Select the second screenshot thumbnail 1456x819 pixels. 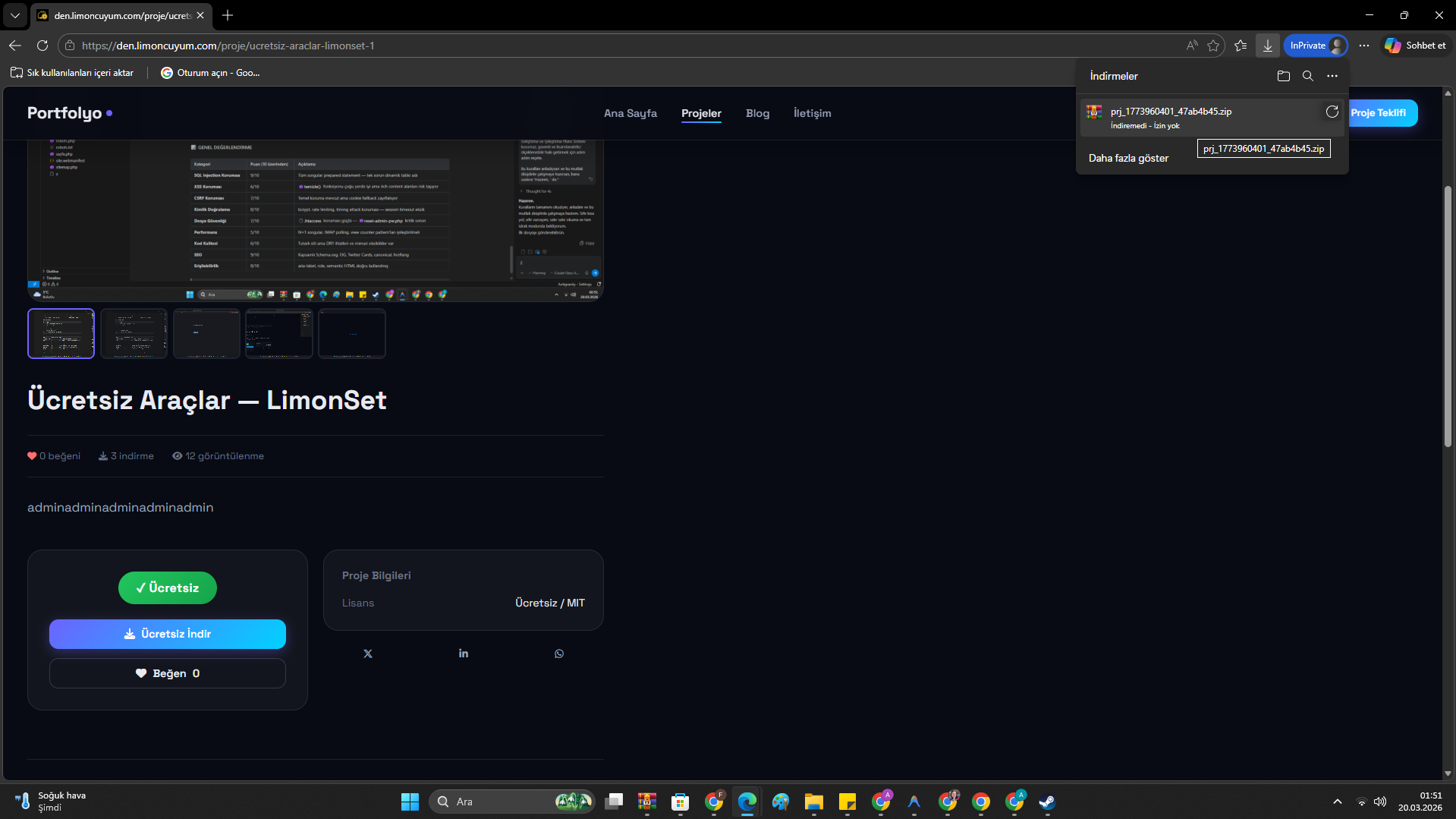[x=134, y=333]
